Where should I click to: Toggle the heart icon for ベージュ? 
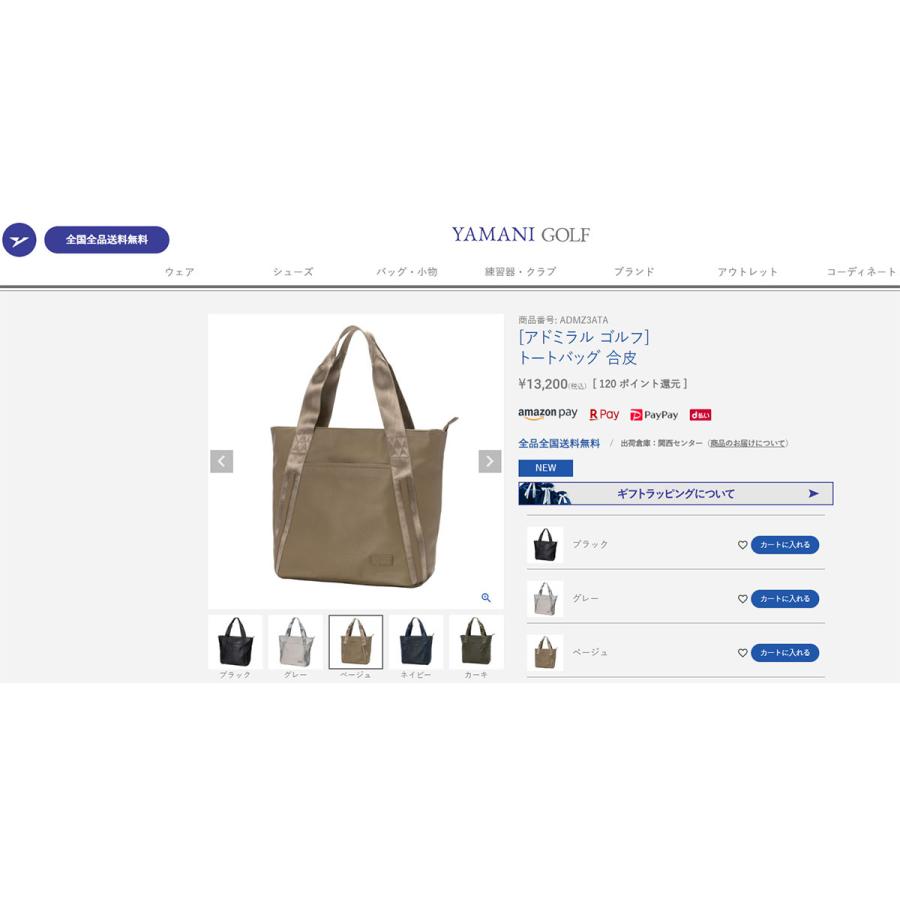pyautogui.click(x=742, y=653)
